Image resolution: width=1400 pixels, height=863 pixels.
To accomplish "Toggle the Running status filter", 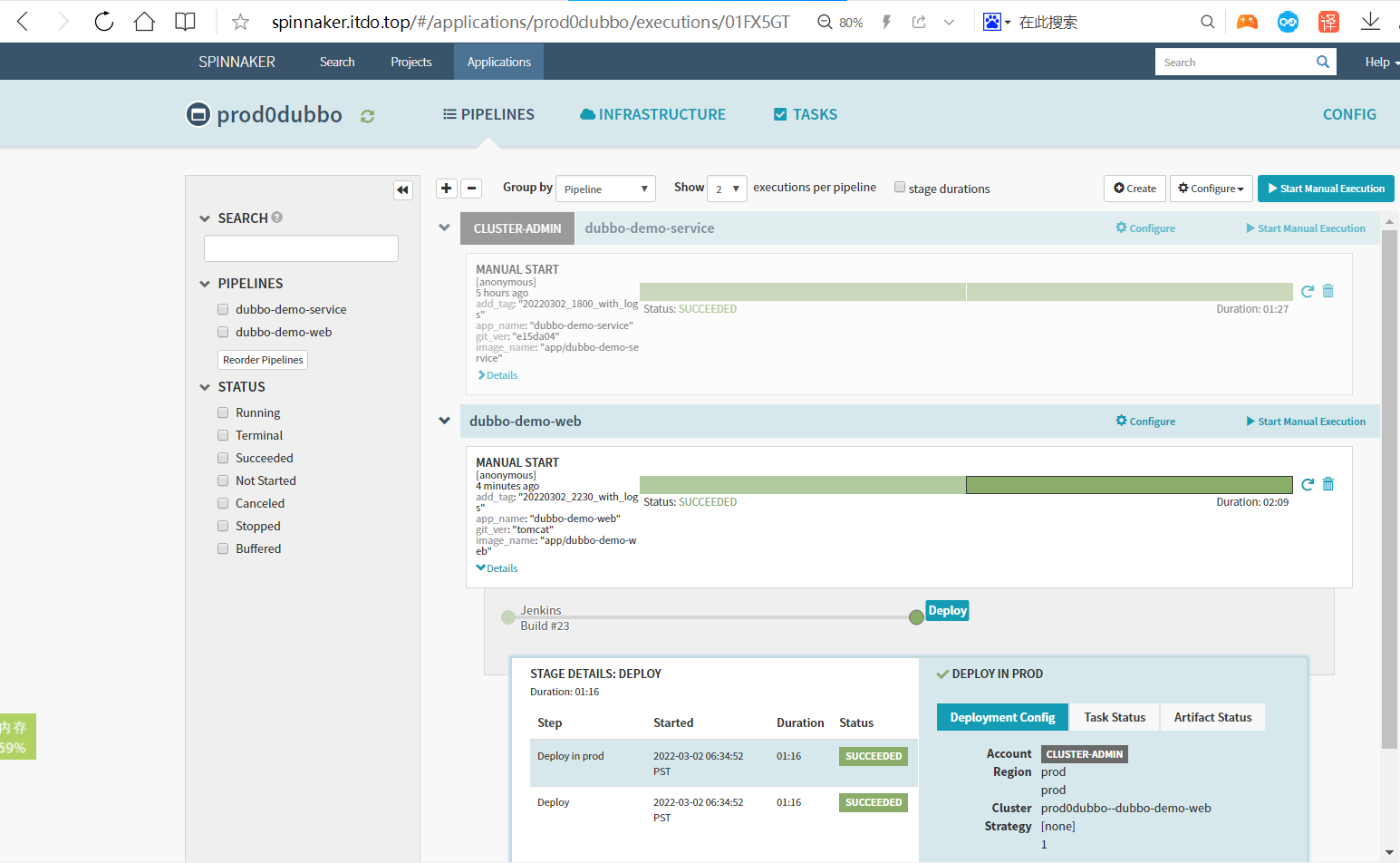I will [x=223, y=412].
